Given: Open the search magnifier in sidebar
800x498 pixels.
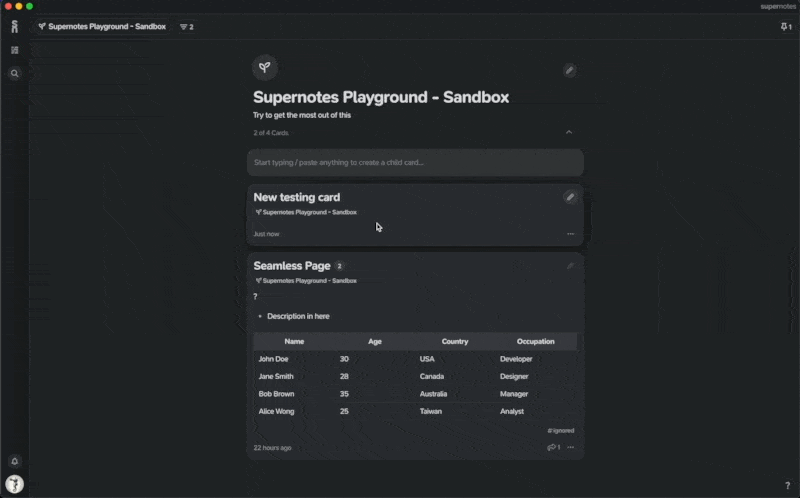Looking at the screenshot, I should 14,73.
